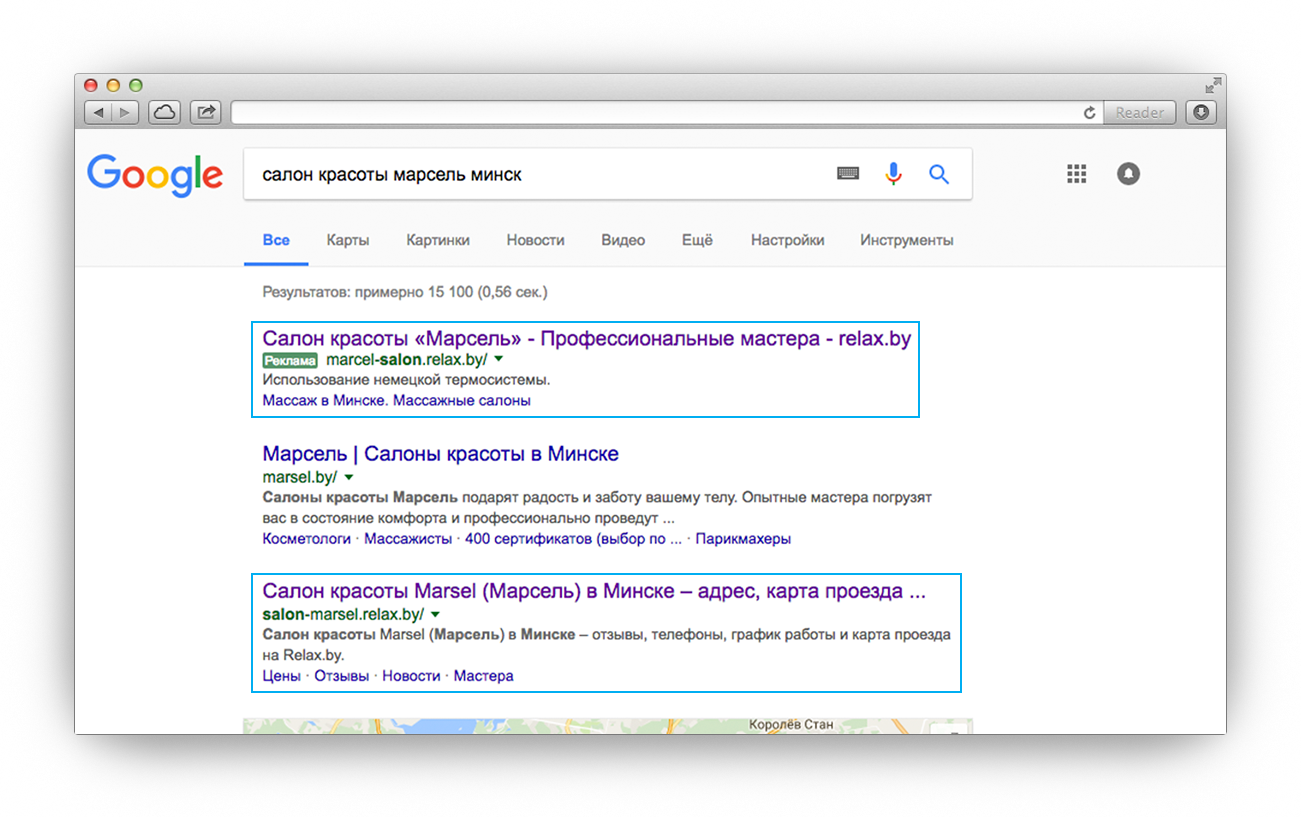The image size is (1301, 817).
Task: Click the Google logo
Action: (155, 176)
